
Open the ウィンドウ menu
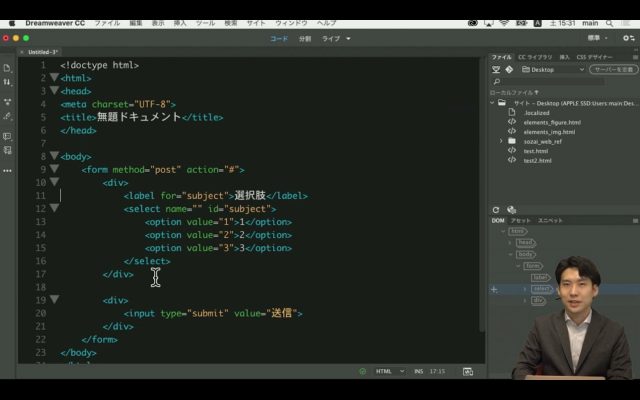[x=291, y=23]
